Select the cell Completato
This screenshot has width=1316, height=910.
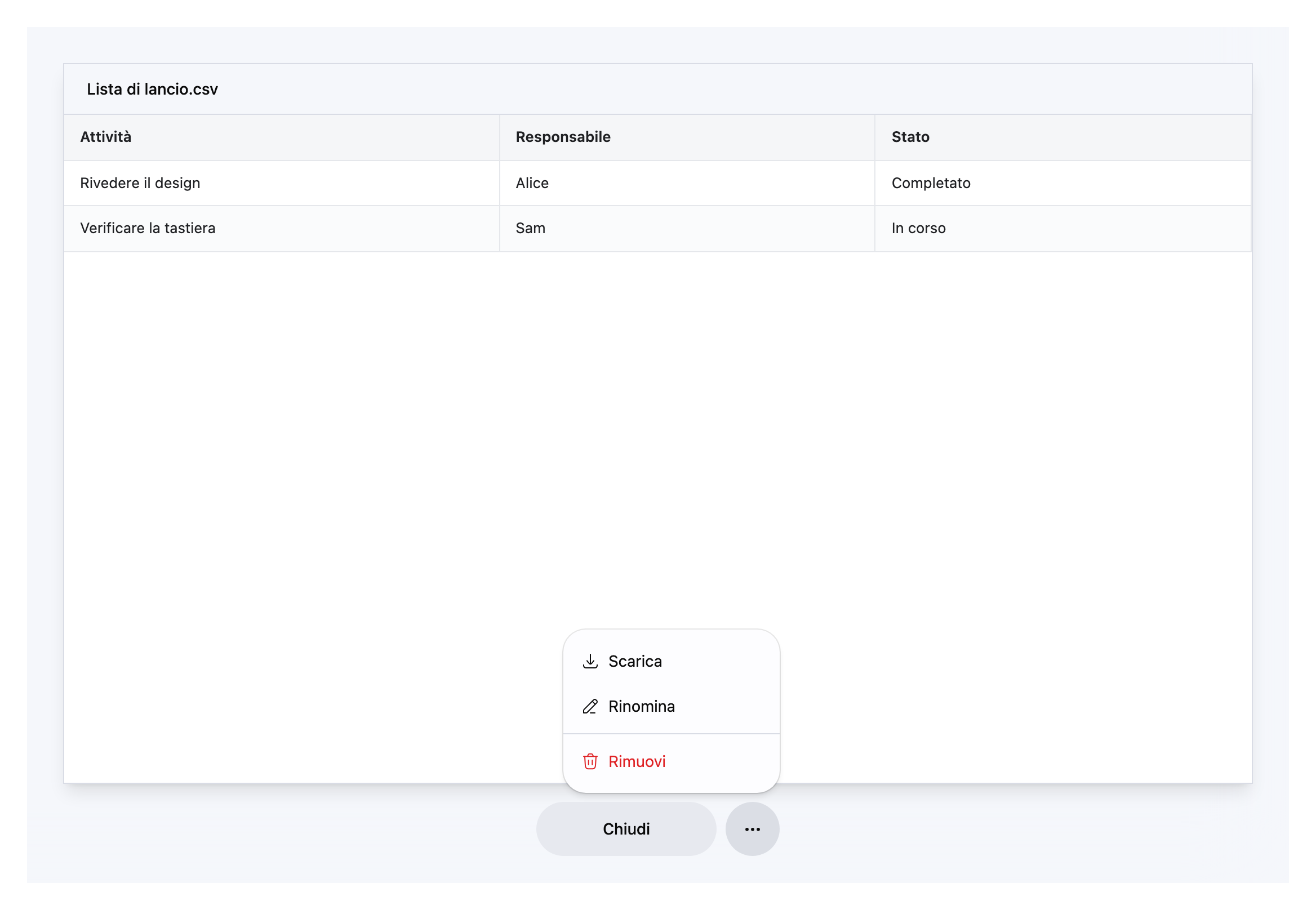(1063, 183)
